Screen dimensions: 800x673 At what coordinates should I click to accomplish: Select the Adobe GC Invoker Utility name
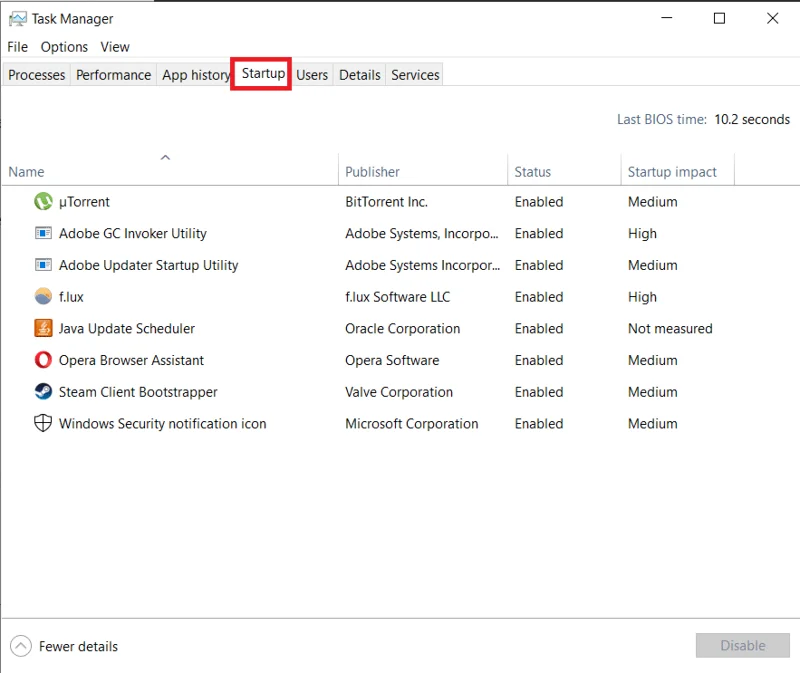(x=133, y=234)
